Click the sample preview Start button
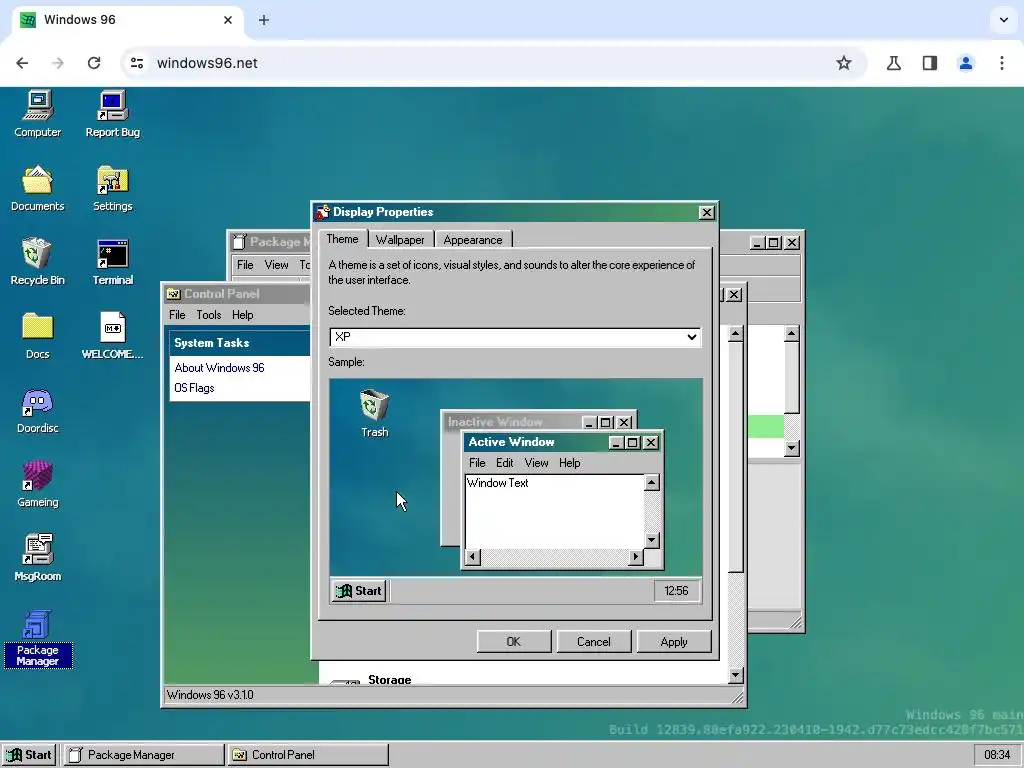Screen dimensions: 1024x768 [x=359, y=591]
